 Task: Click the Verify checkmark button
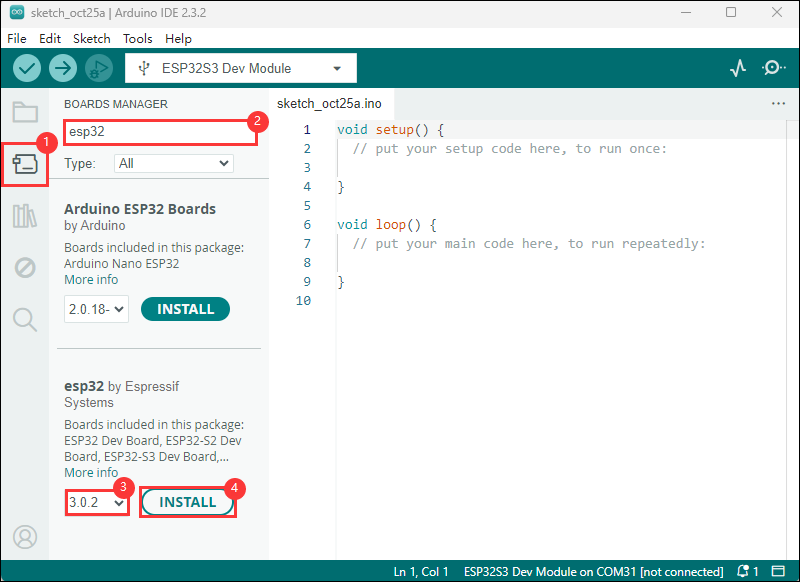click(x=27, y=68)
